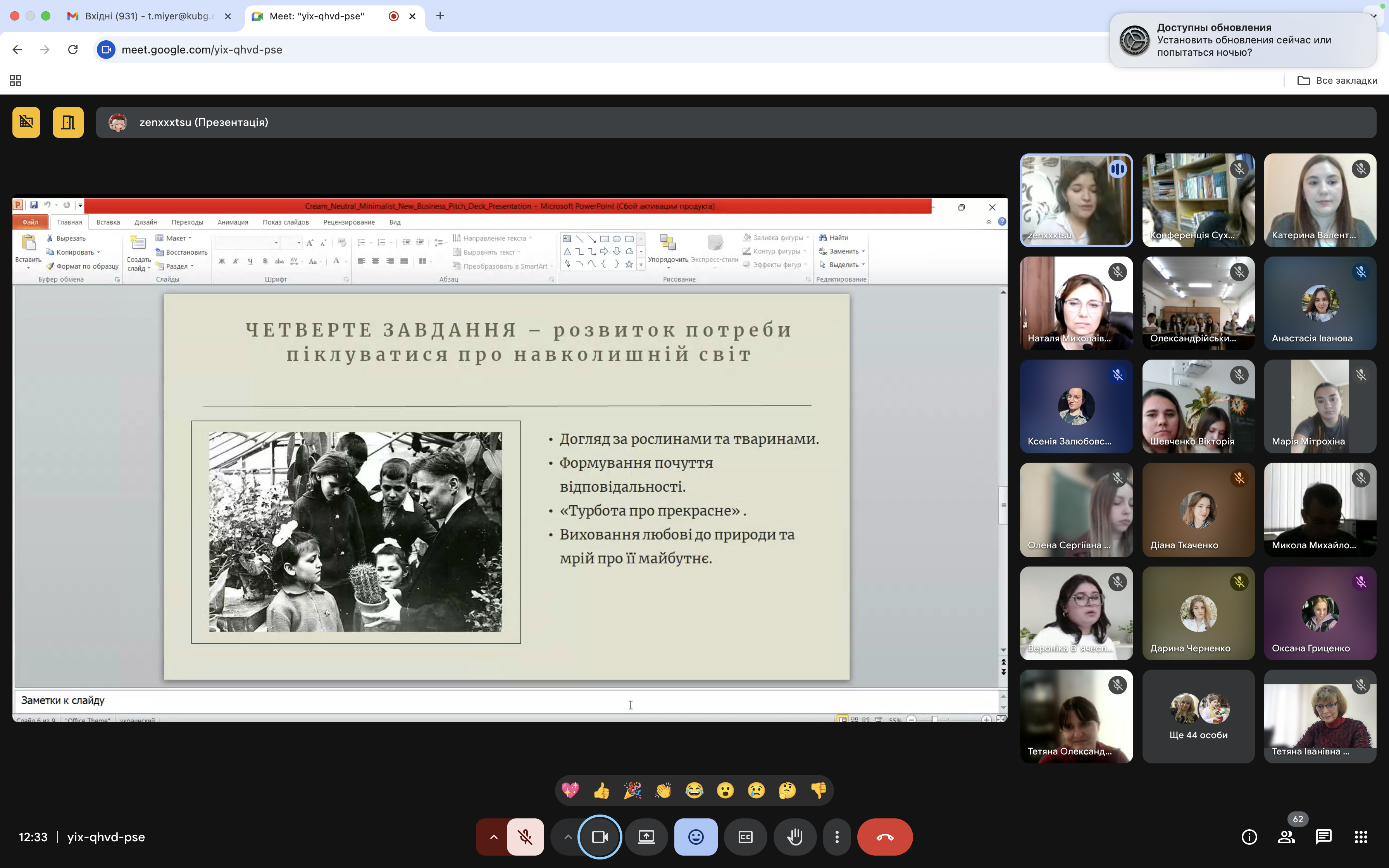
Task: Expand microphone audio settings arrow
Action: [x=493, y=837]
